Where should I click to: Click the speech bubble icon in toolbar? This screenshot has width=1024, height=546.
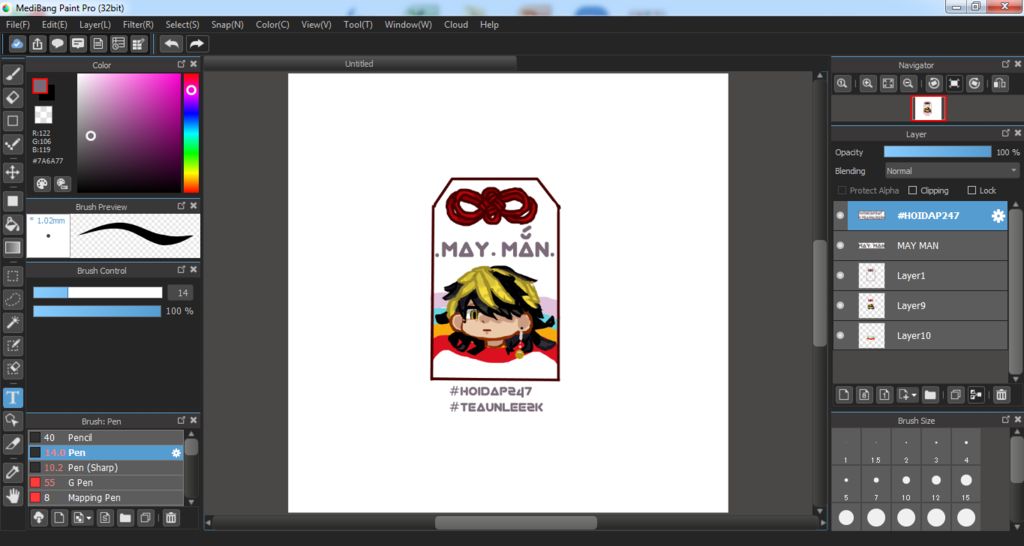tap(57, 44)
